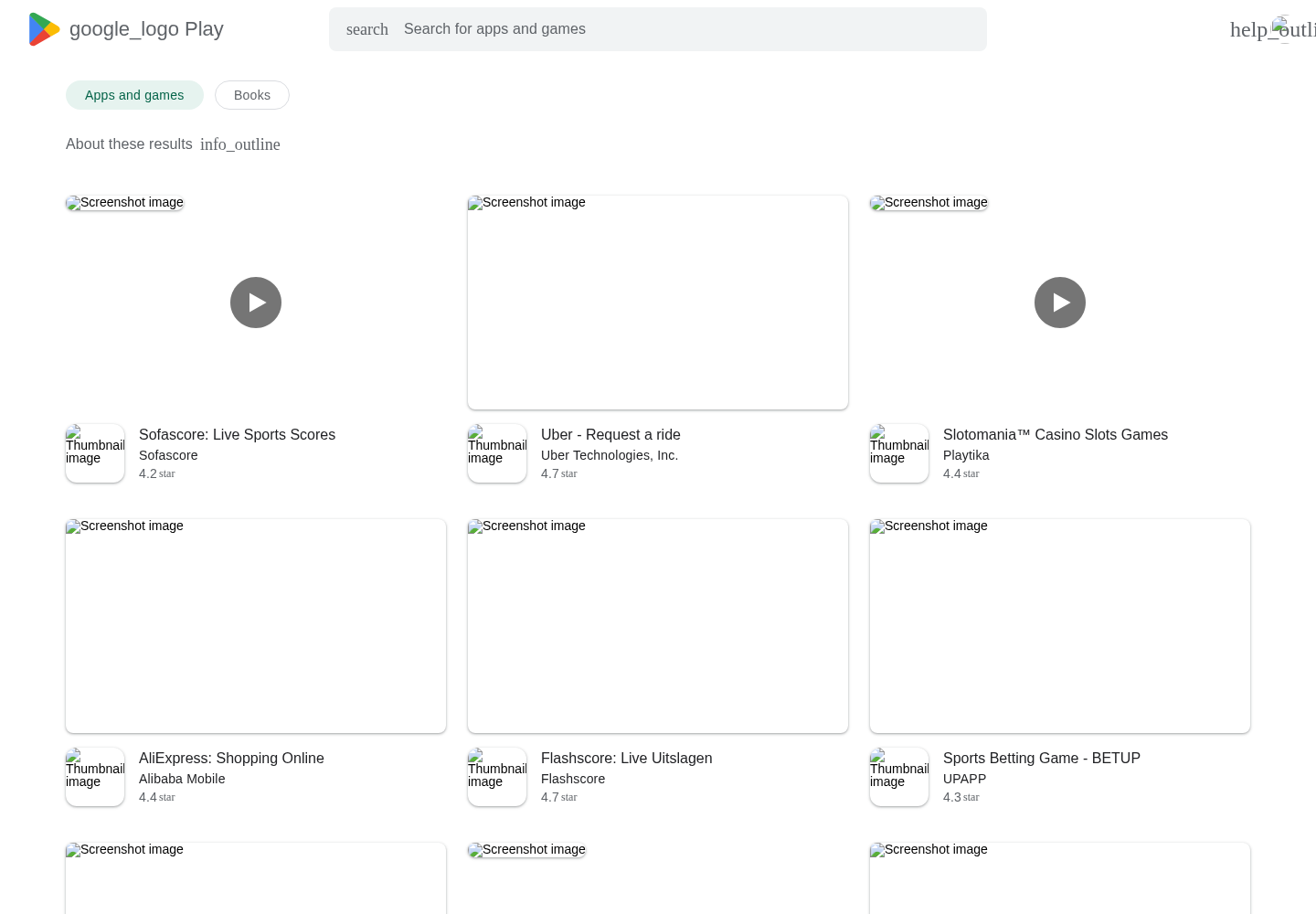Click the 4.3 star rating of BETUP
Screen dimensions: 1316x914
tap(960, 797)
